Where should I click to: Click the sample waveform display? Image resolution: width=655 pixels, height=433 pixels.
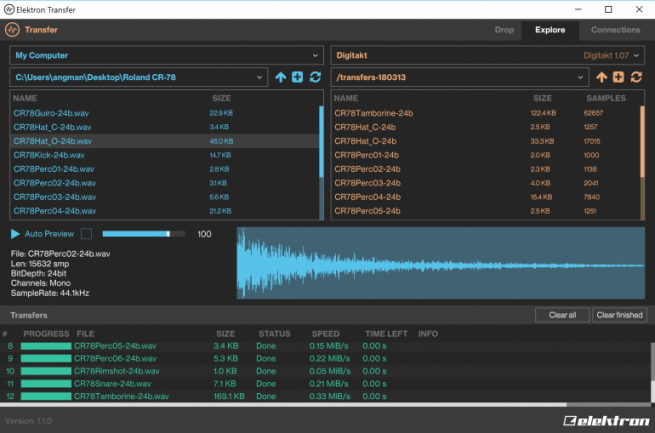tap(440, 264)
